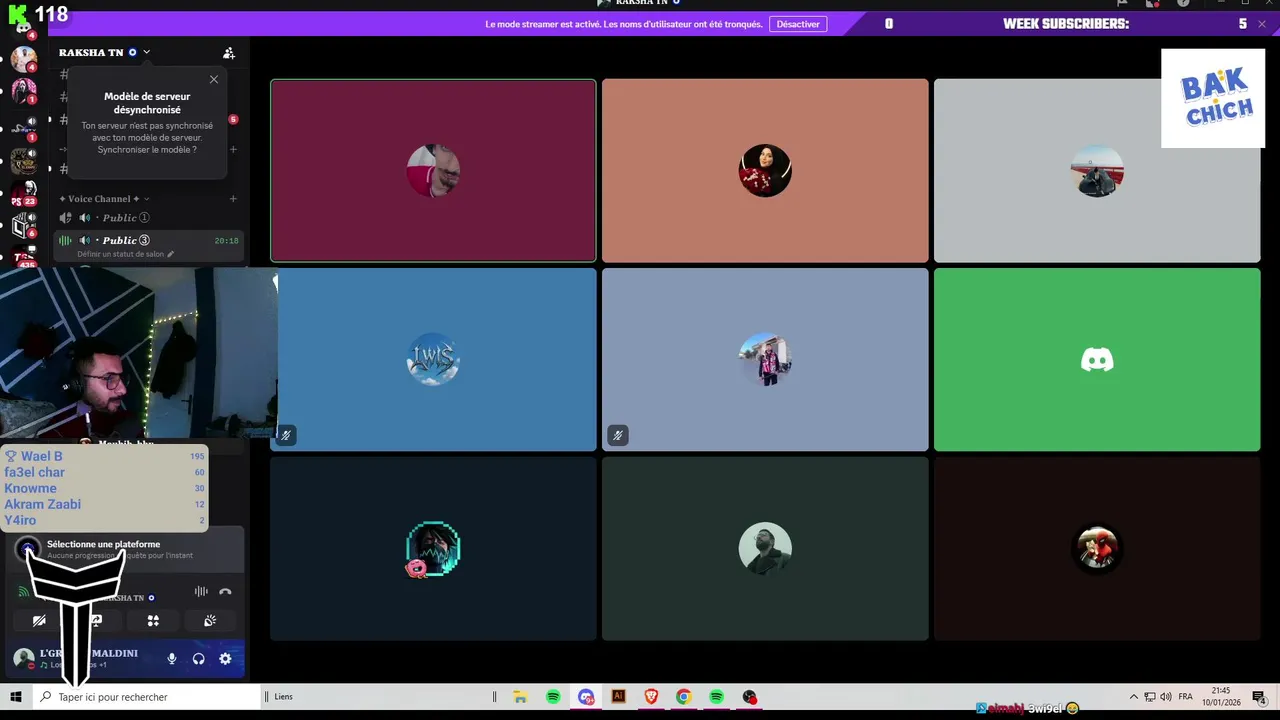Viewport: 1280px width, 720px height.
Task: Open activities launcher icon
Action: coord(153,621)
